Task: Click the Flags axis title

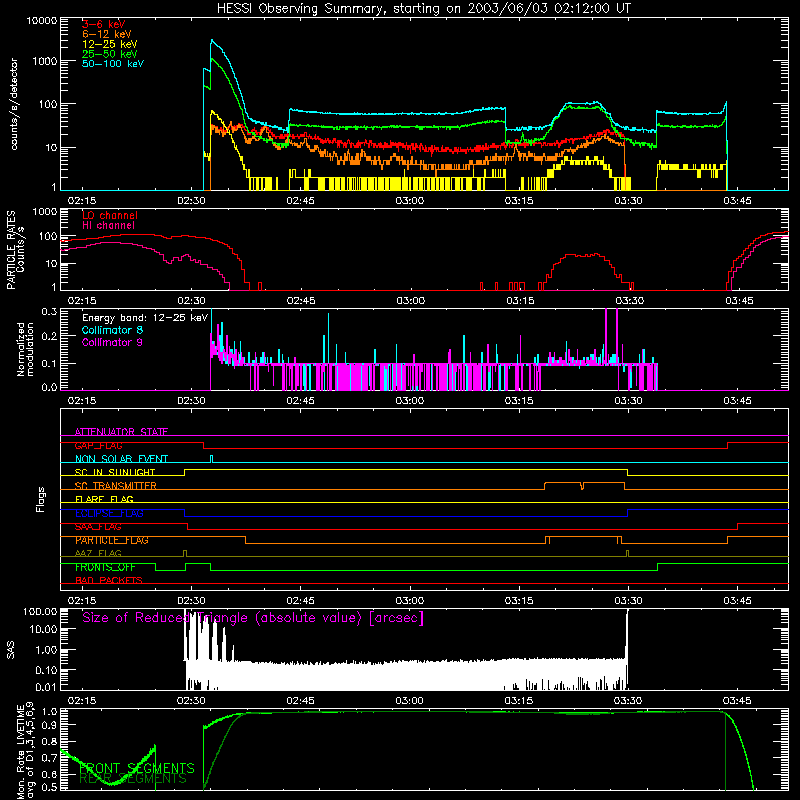Action: (41, 499)
